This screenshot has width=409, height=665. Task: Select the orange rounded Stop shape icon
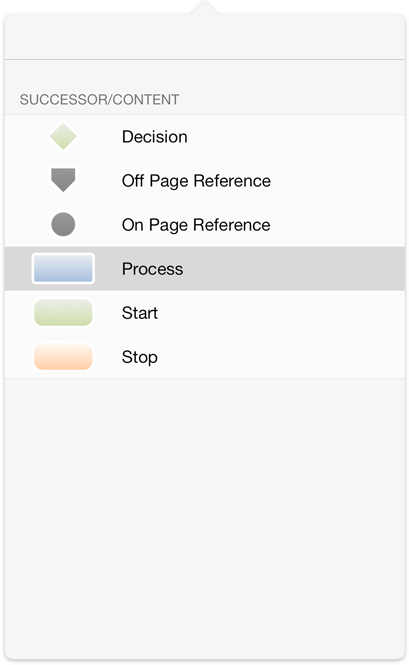tap(63, 357)
